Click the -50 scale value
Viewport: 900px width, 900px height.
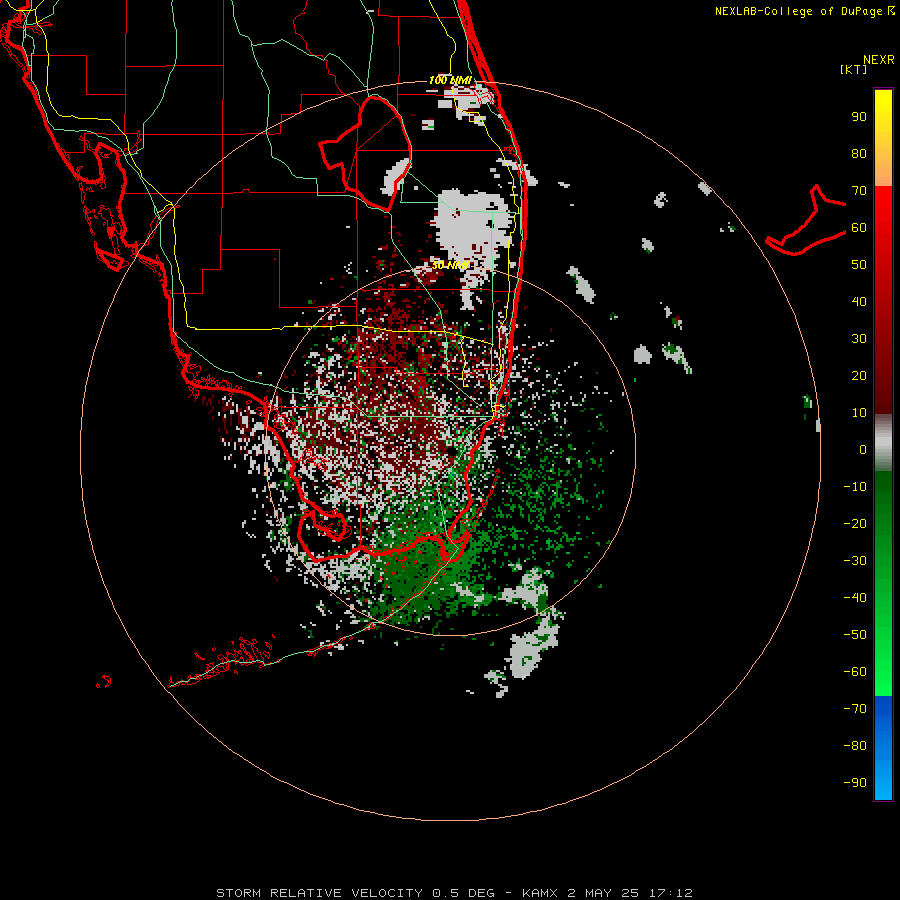(855, 635)
